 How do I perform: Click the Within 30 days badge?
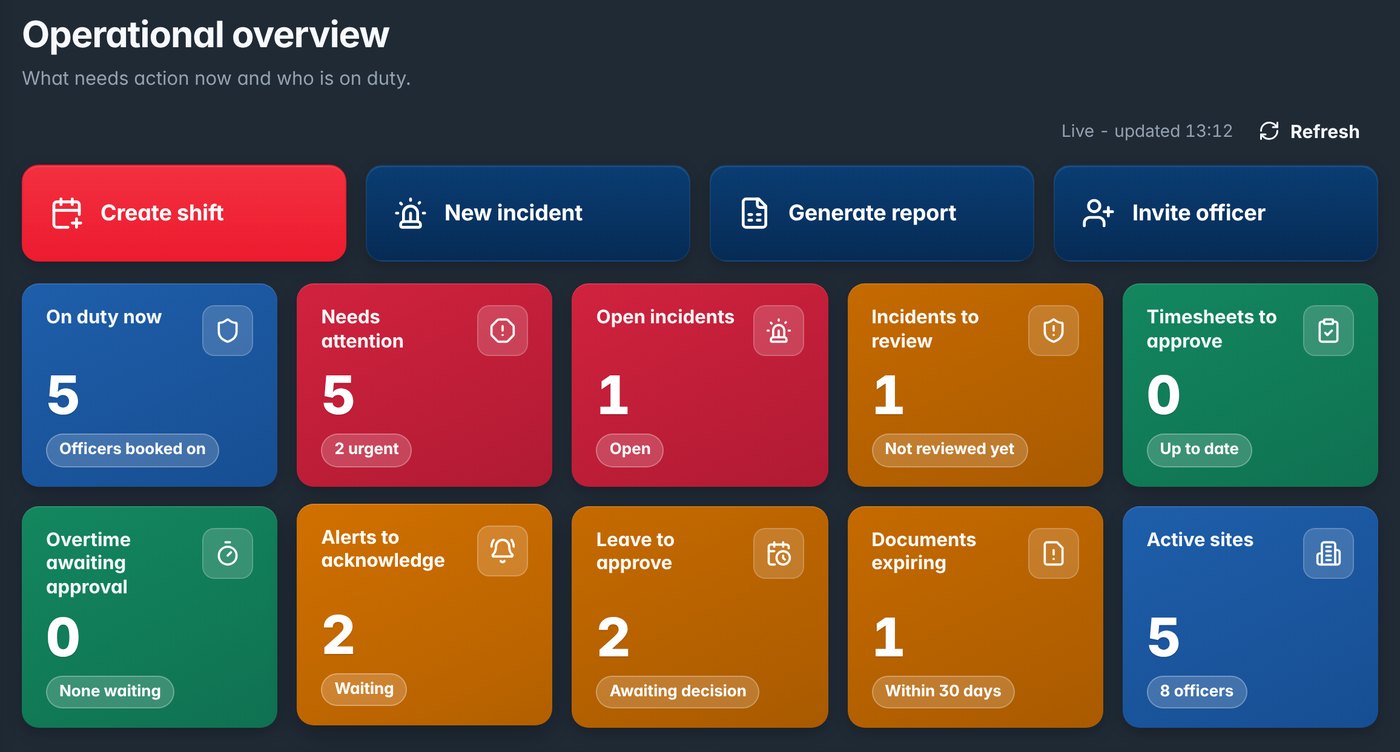click(943, 691)
